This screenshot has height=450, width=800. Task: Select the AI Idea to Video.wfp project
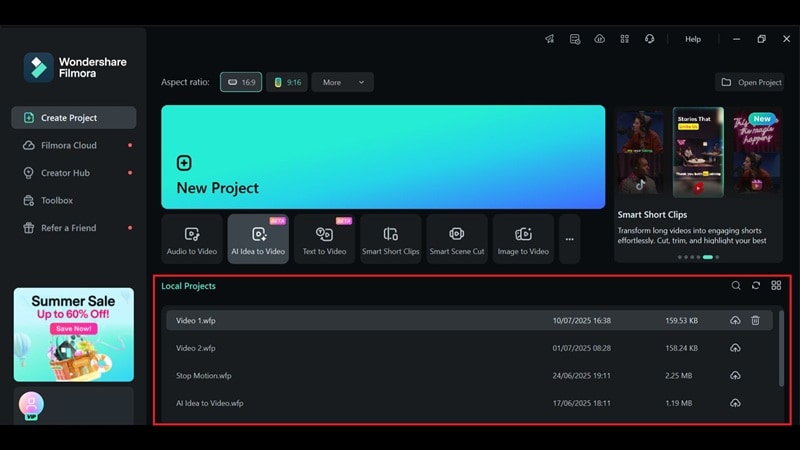469,403
